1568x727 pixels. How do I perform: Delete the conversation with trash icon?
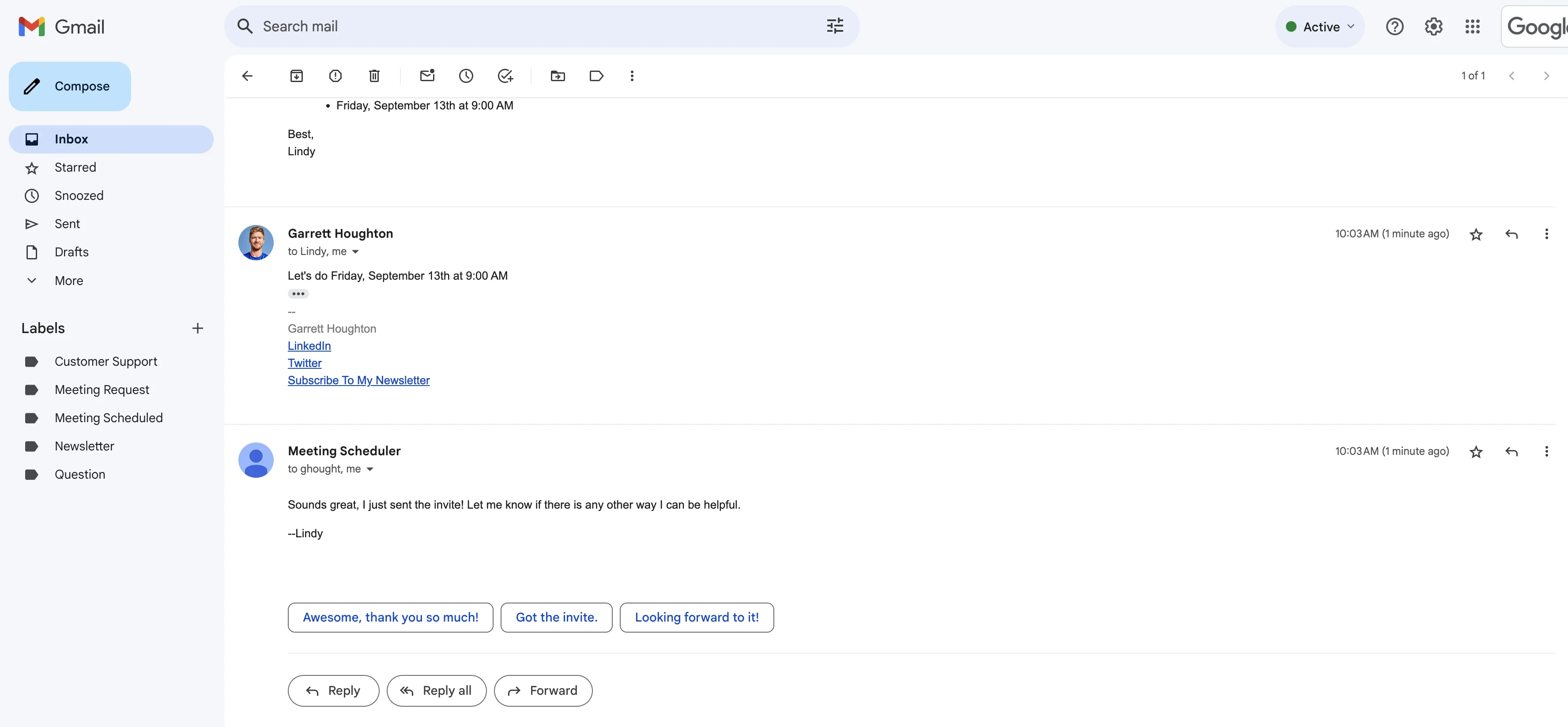tap(374, 76)
